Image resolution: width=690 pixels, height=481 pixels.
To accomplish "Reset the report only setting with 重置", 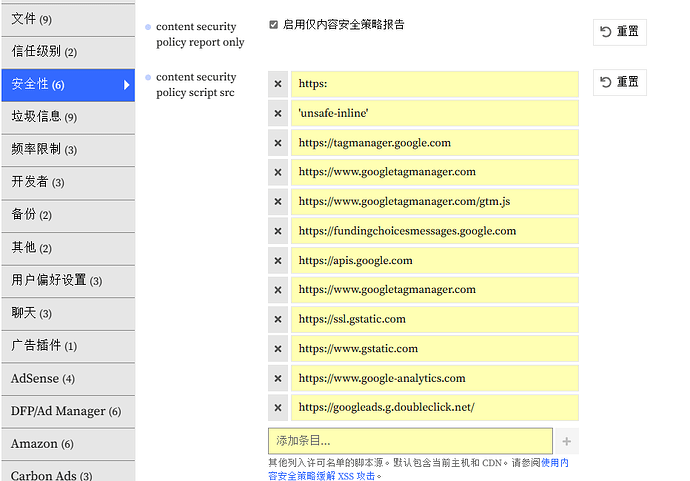I will pos(620,32).
